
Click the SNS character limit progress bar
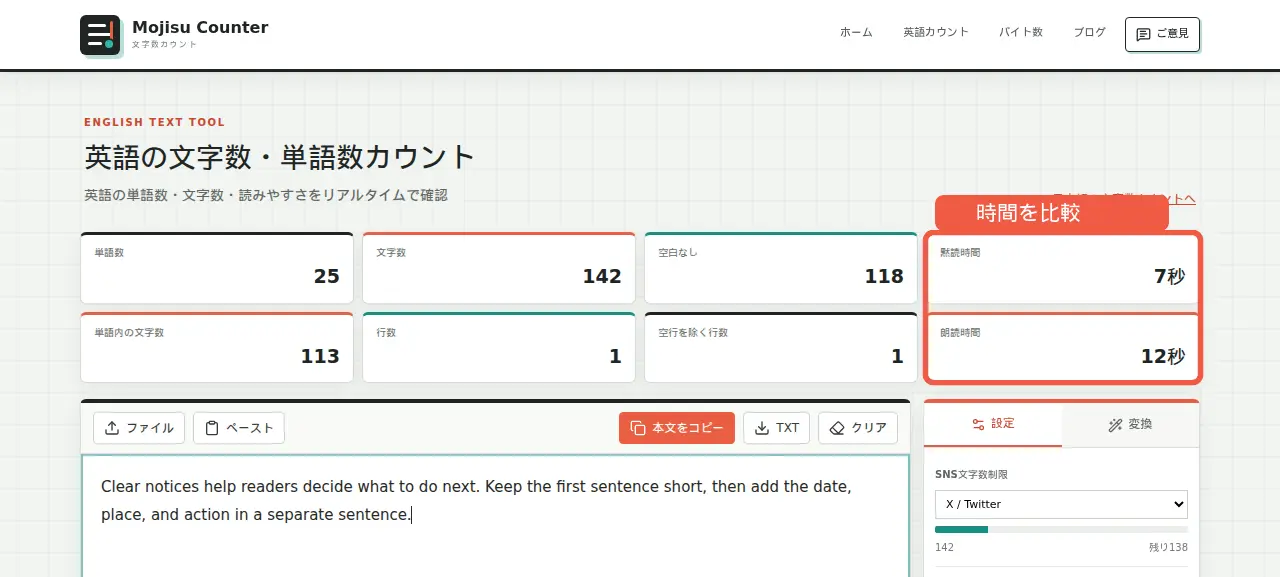1061,530
